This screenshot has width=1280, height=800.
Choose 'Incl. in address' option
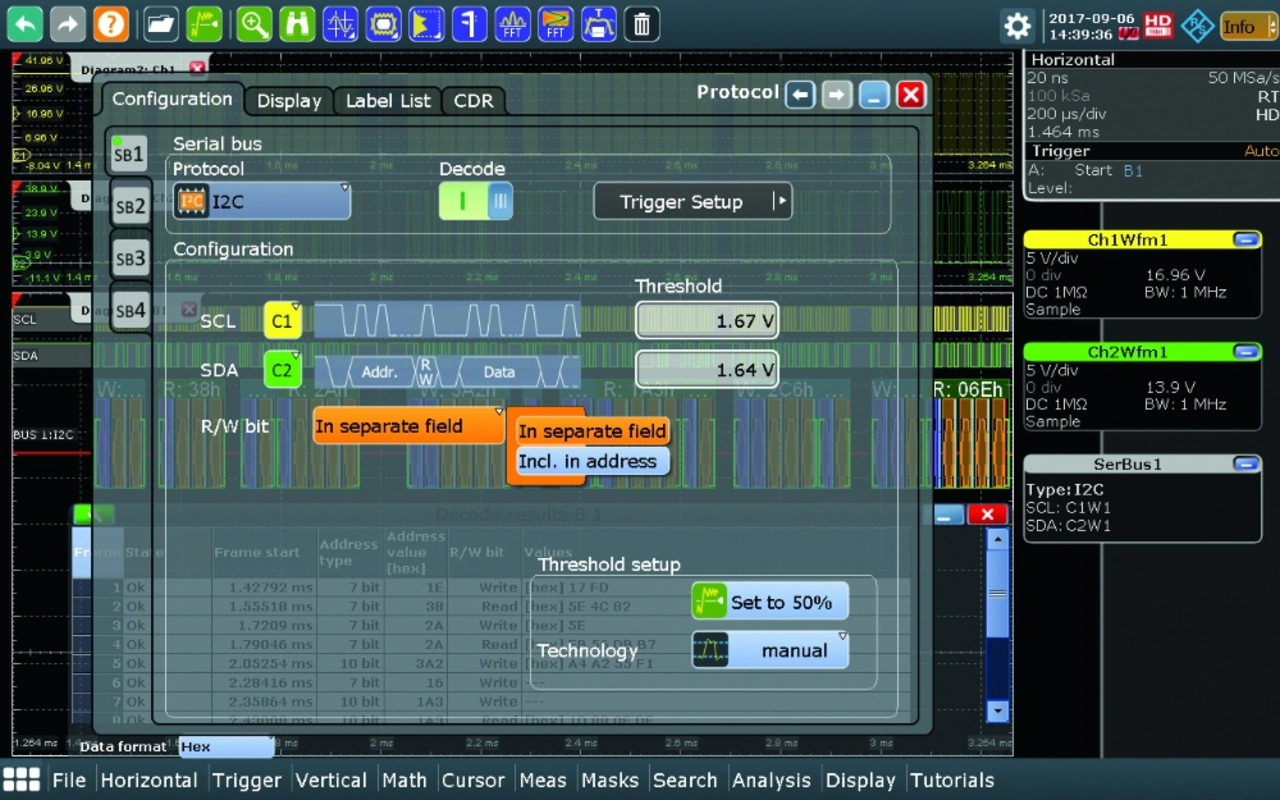click(x=592, y=461)
